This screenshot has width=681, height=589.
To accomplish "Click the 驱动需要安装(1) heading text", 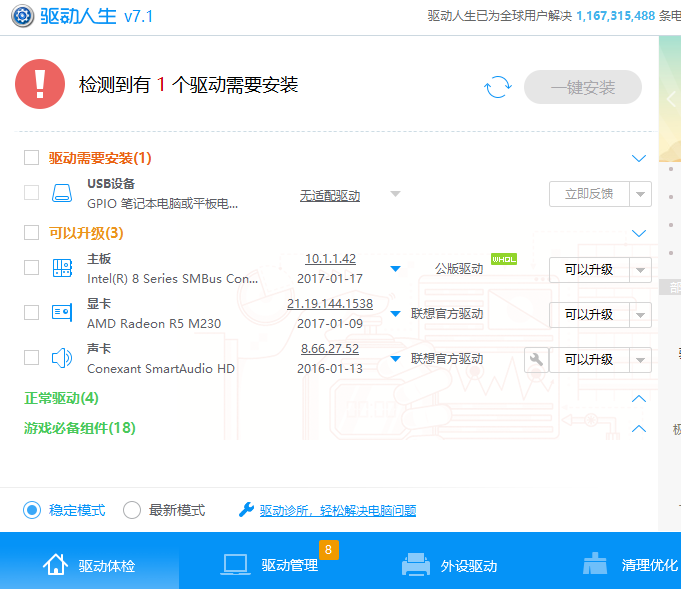I will tap(100, 158).
